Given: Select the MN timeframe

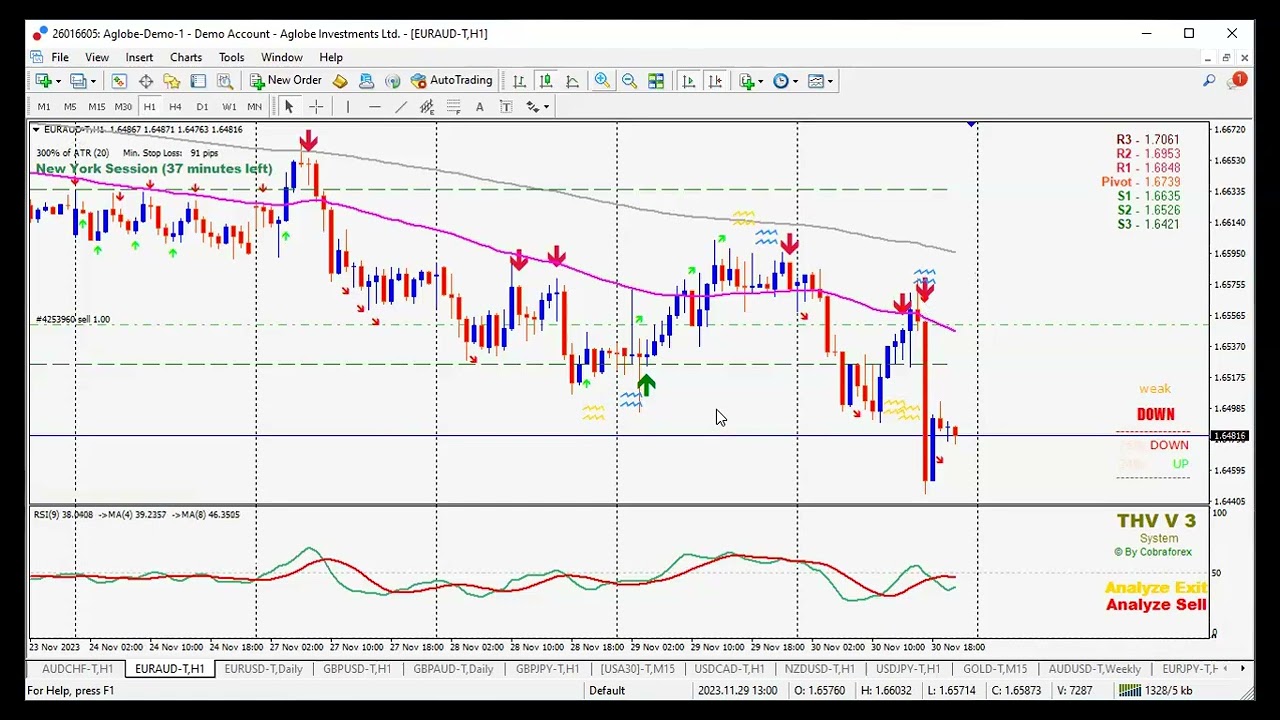Looking at the screenshot, I should 255,107.
